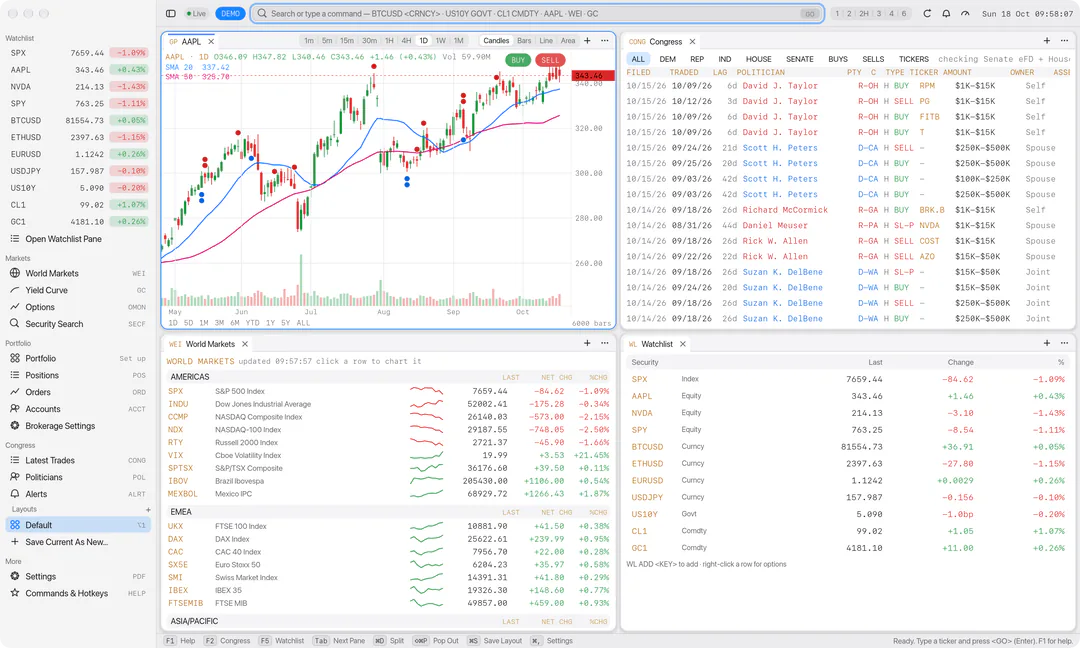Filter Congress trades by DEM

[667, 59]
